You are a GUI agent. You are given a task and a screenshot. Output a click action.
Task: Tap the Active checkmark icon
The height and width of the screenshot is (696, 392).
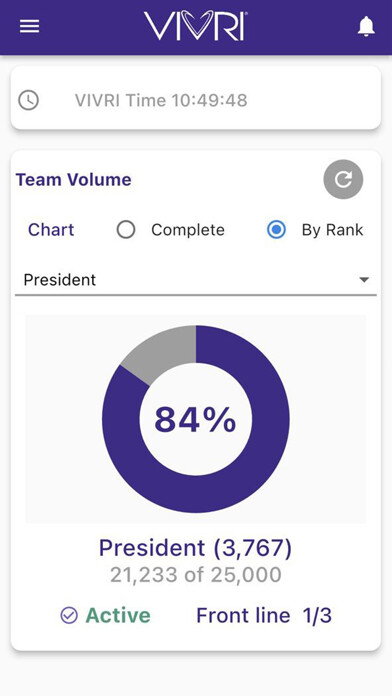[69, 616]
